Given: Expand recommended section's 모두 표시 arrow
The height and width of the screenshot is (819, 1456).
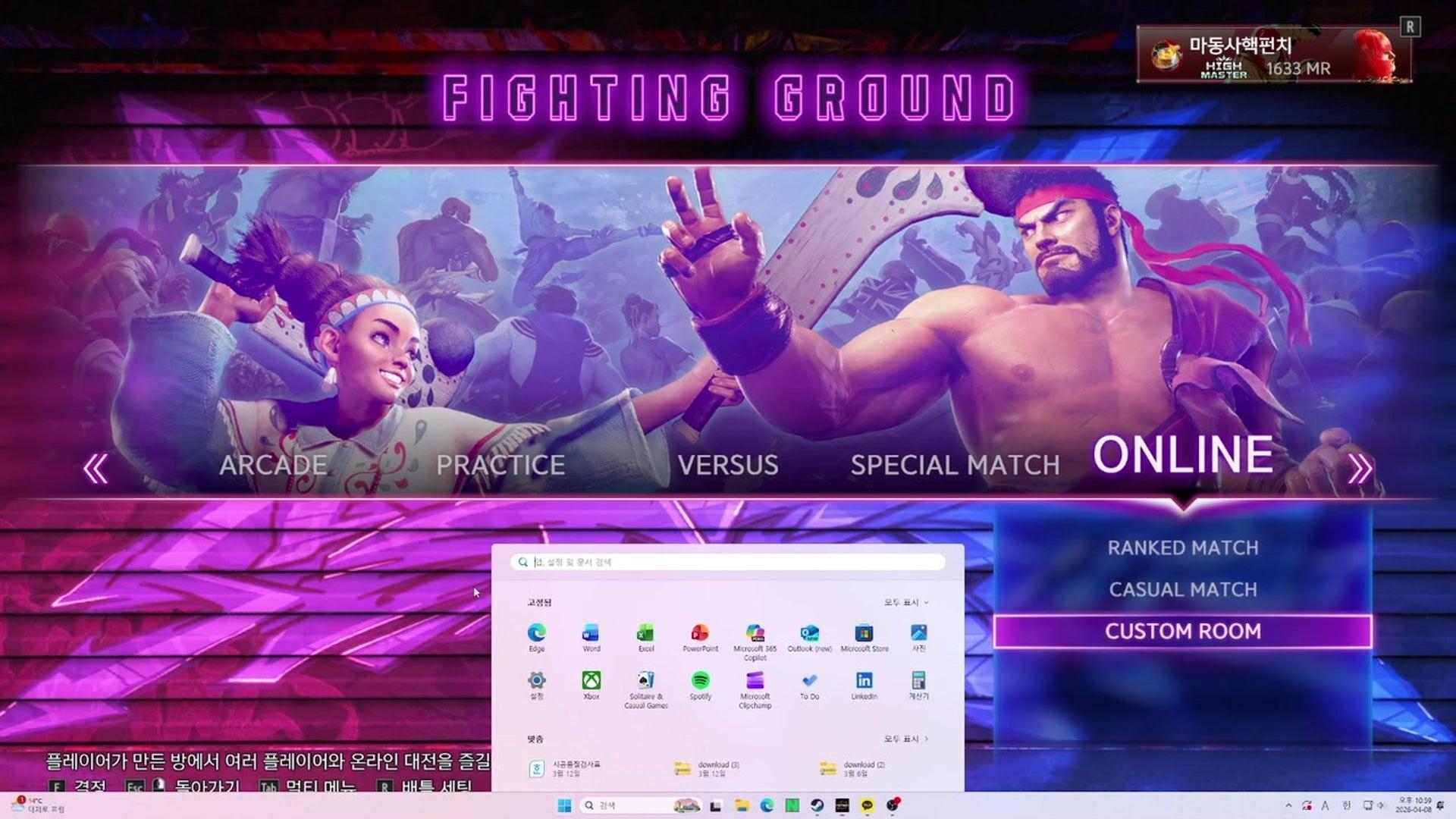Looking at the screenshot, I should (x=905, y=739).
